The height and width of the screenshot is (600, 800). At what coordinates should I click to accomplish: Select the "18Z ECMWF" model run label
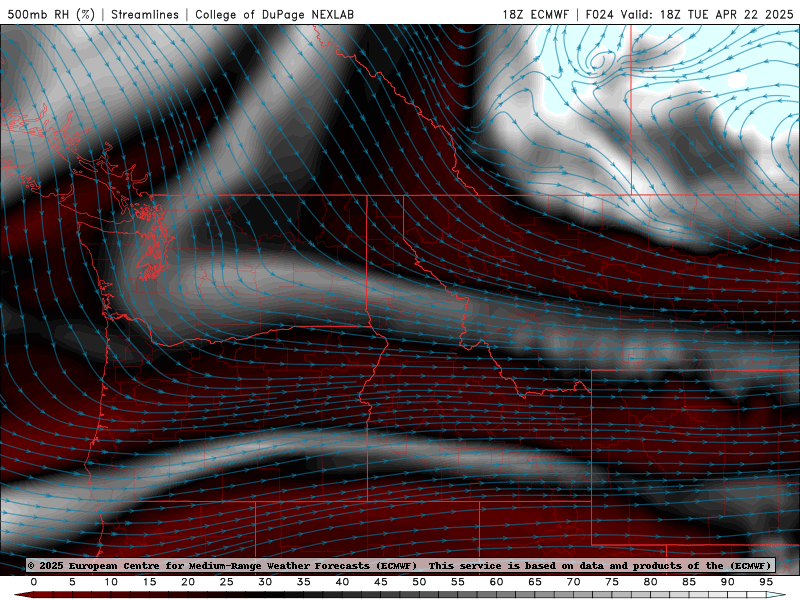(x=535, y=14)
